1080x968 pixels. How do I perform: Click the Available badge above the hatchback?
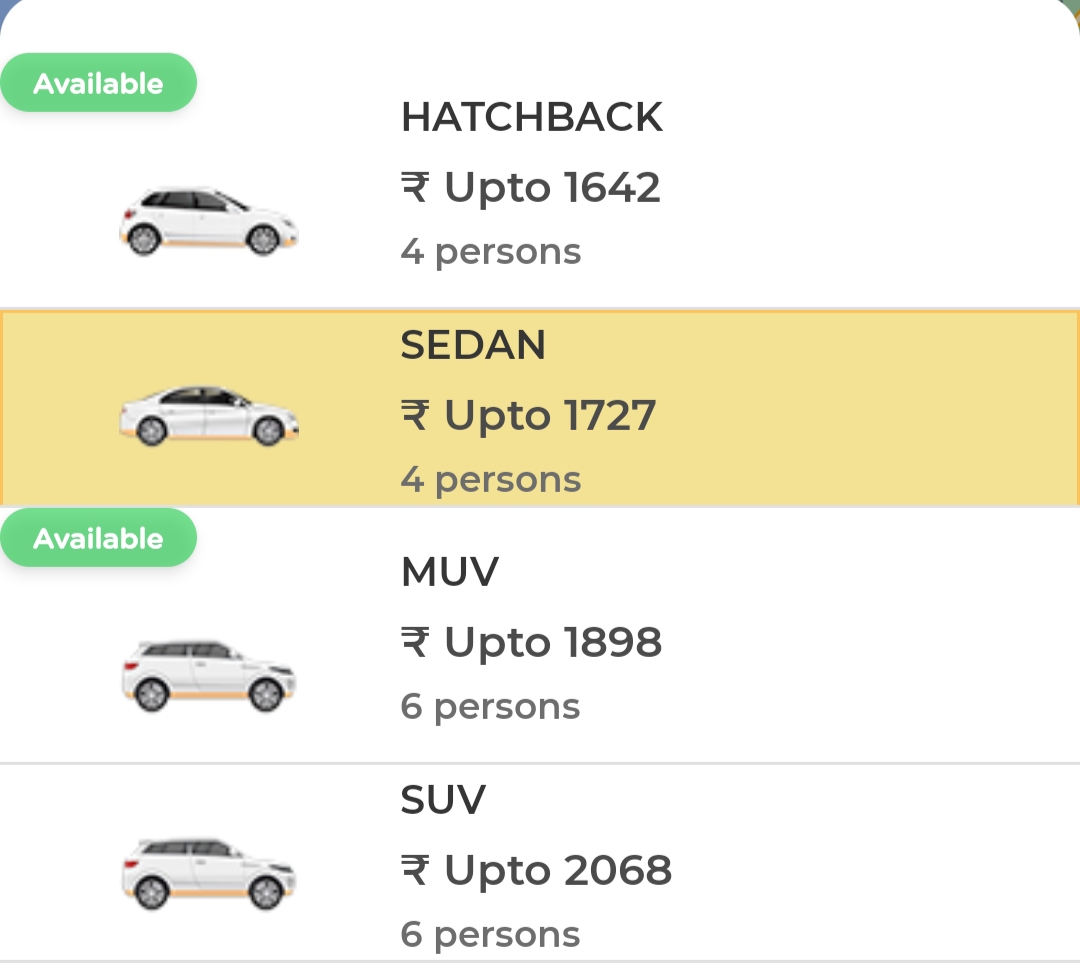(x=98, y=83)
